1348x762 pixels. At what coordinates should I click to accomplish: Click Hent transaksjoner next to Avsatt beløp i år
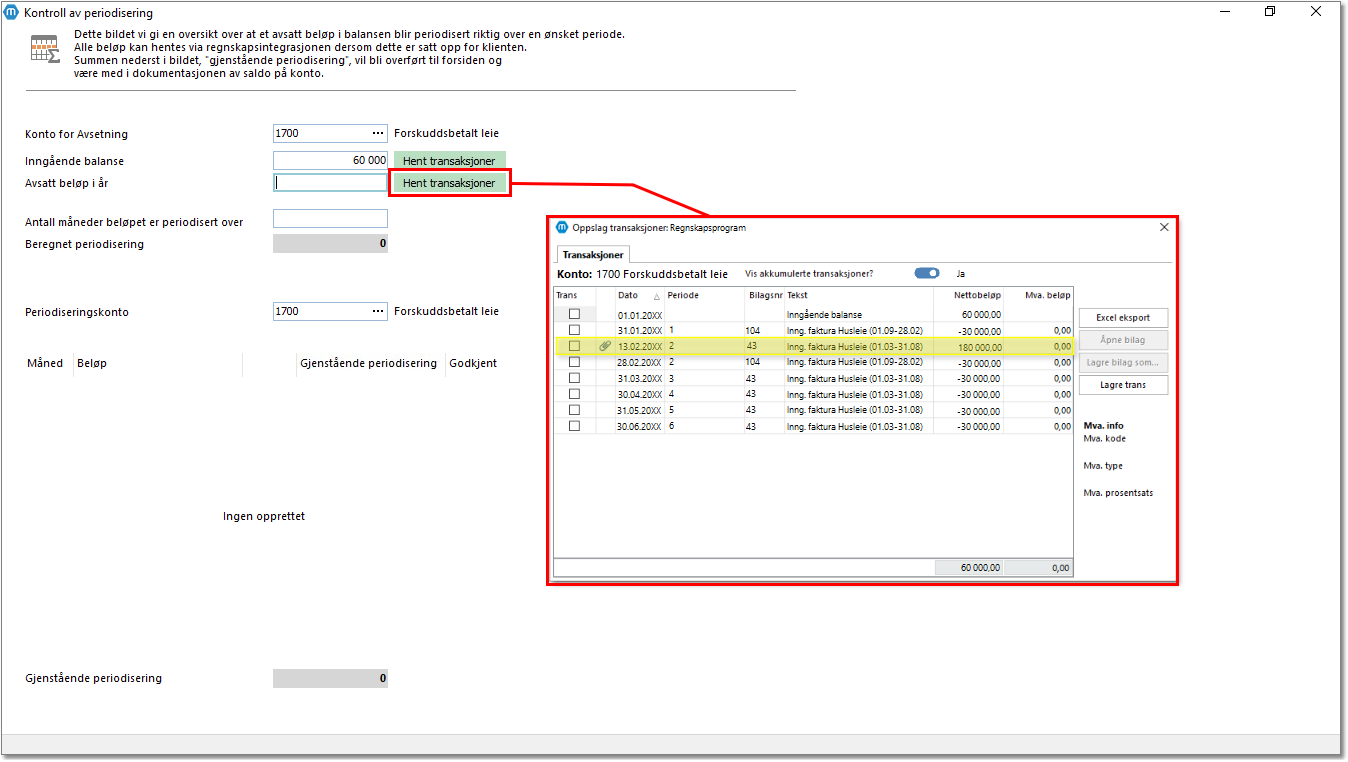(x=449, y=183)
